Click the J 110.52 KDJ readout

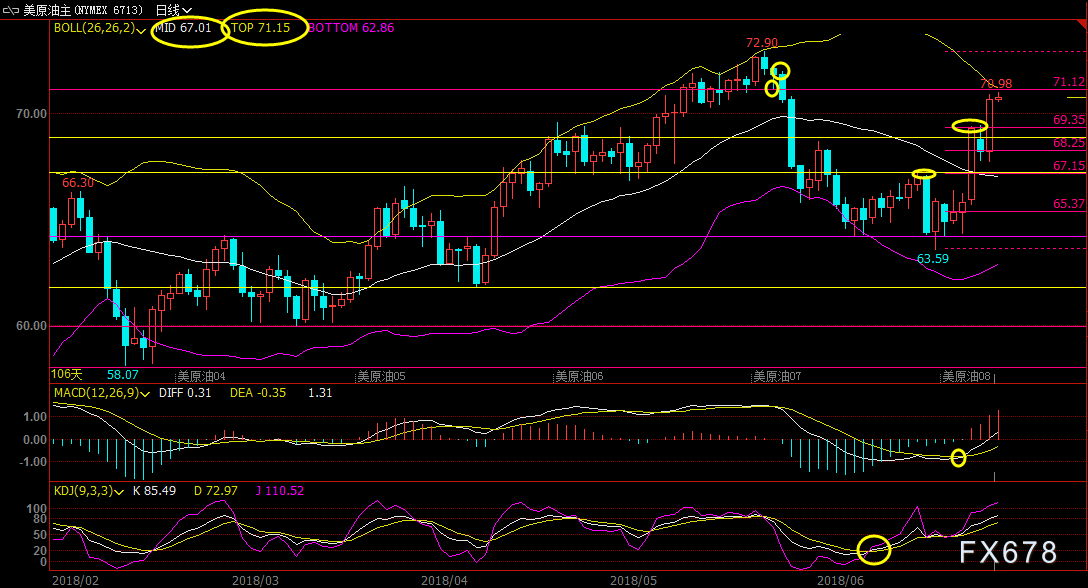(x=280, y=491)
